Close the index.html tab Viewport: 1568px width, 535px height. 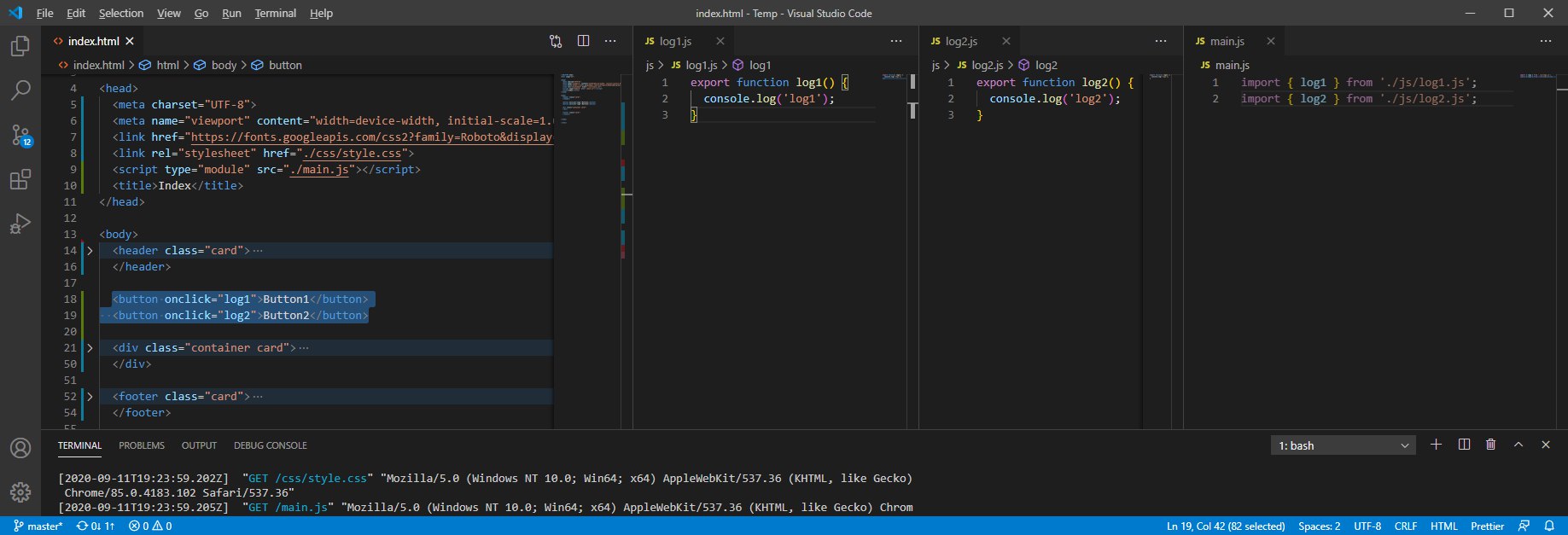click(x=130, y=41)
